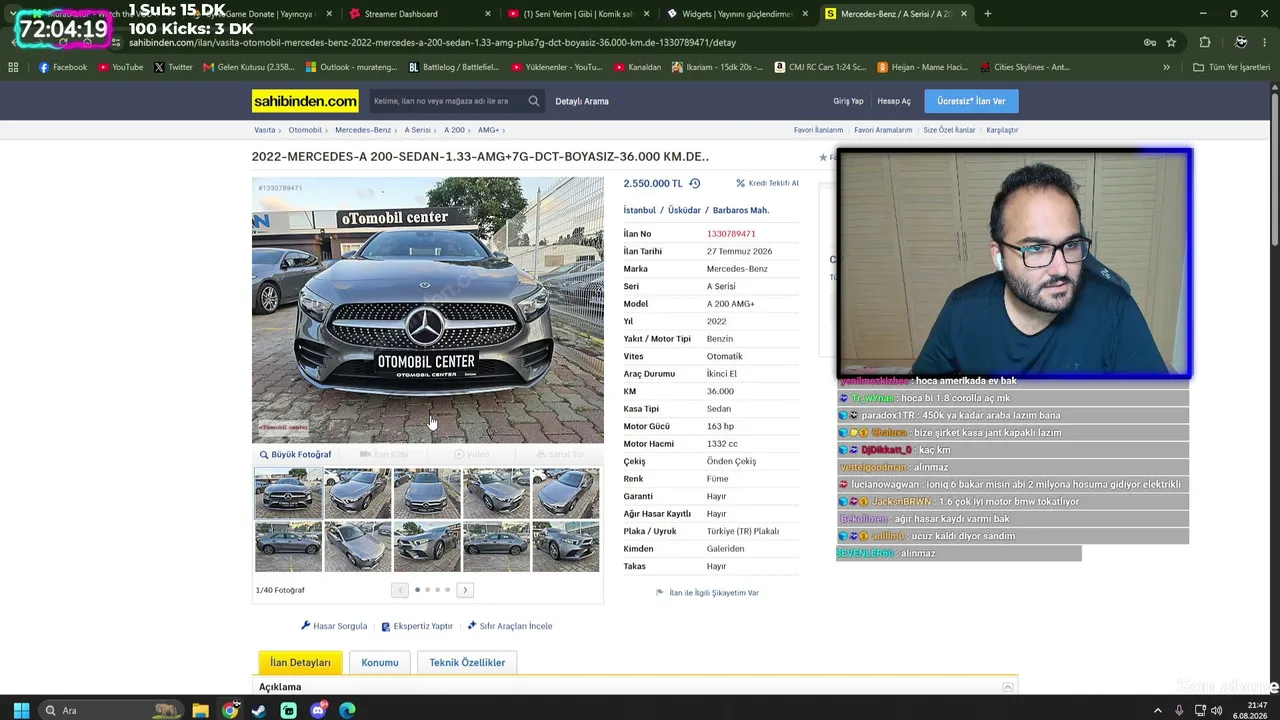Click the volume icon in system tray
The image size is (1280, 720).
coord(1216,710)
